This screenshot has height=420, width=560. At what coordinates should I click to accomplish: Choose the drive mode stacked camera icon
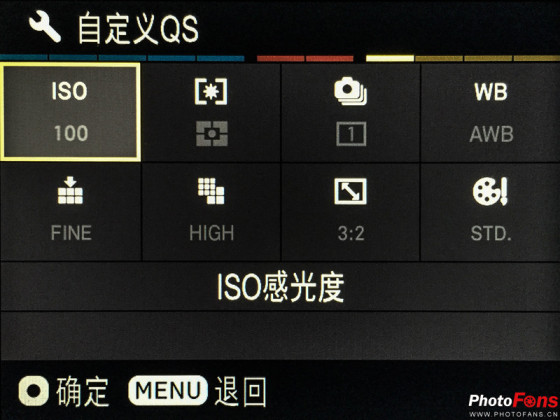(350, 91)
